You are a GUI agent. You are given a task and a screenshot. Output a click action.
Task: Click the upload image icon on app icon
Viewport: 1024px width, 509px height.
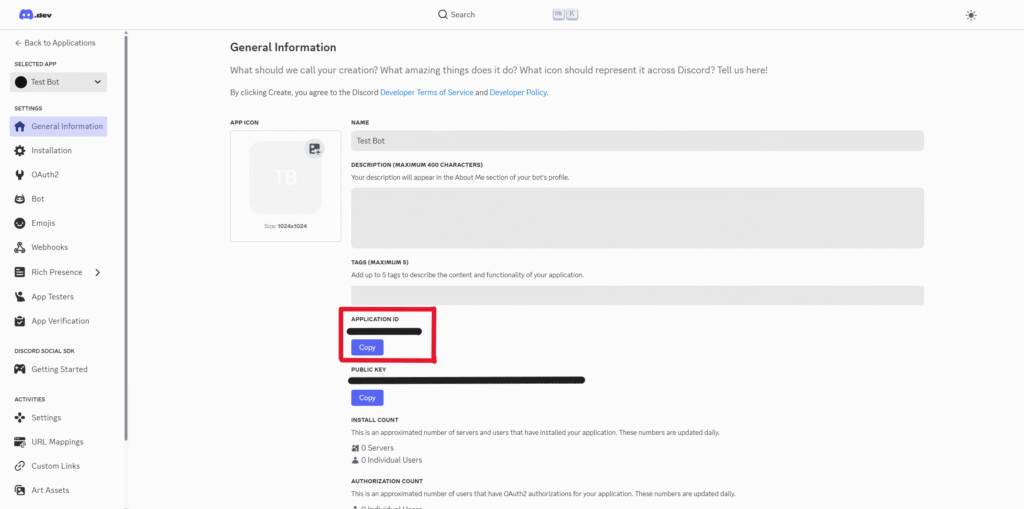click(x=315, y=149)
